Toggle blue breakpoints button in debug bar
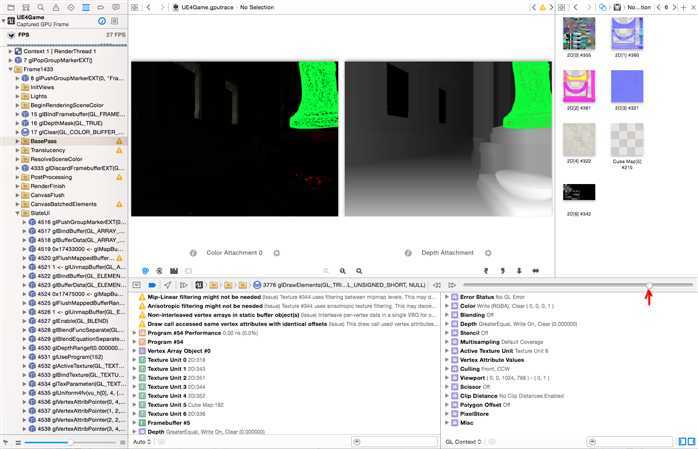The width and height of the screenshot is (698, 449). tap(152, 285)
